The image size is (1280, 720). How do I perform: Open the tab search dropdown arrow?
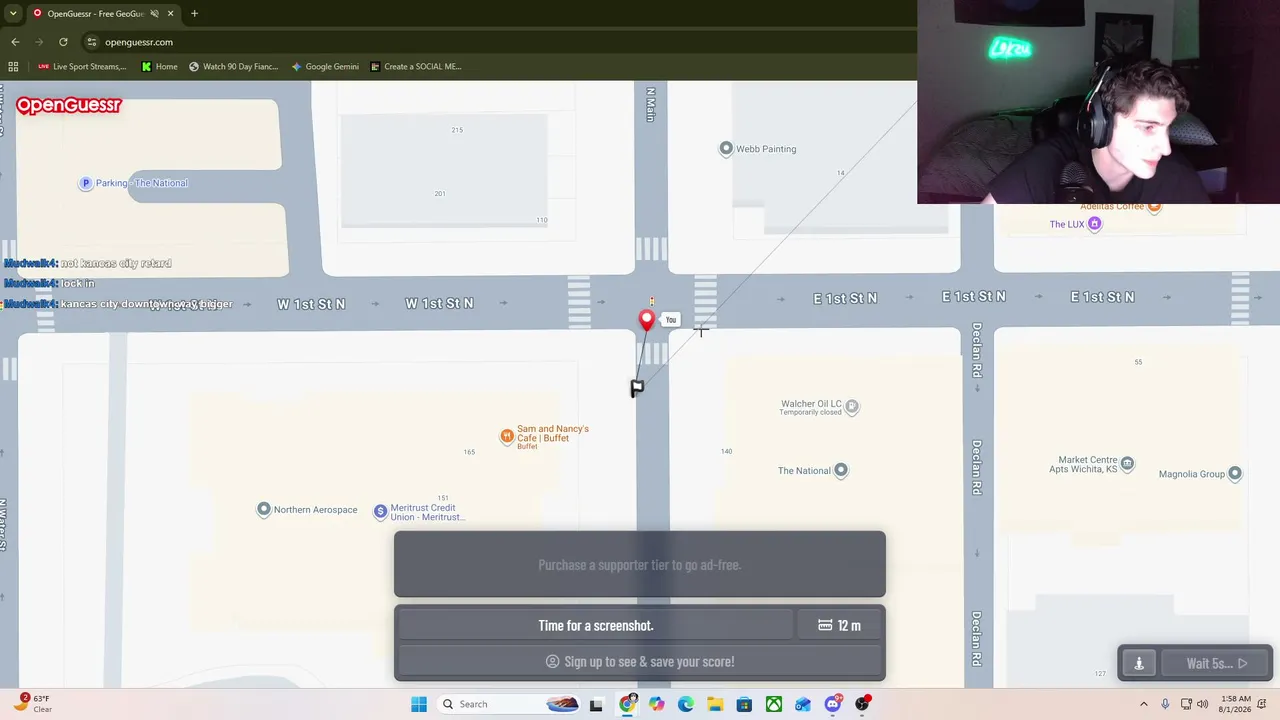(x=13, y=14)
